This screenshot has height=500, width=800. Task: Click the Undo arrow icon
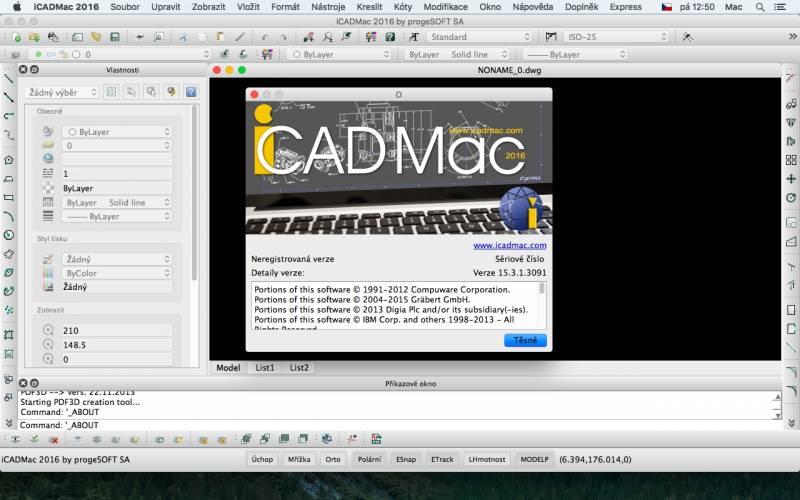[x=264, y=37]
